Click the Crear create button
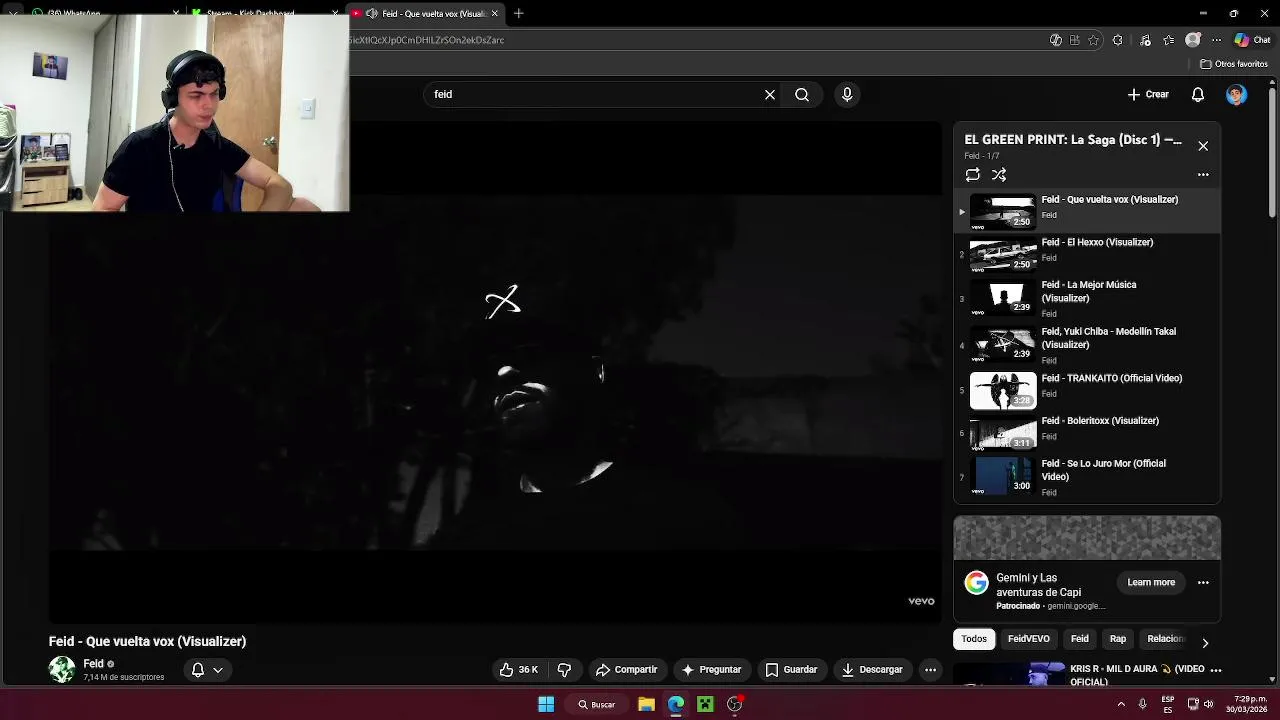The image size is (1280, 720). click(1148, 94)
